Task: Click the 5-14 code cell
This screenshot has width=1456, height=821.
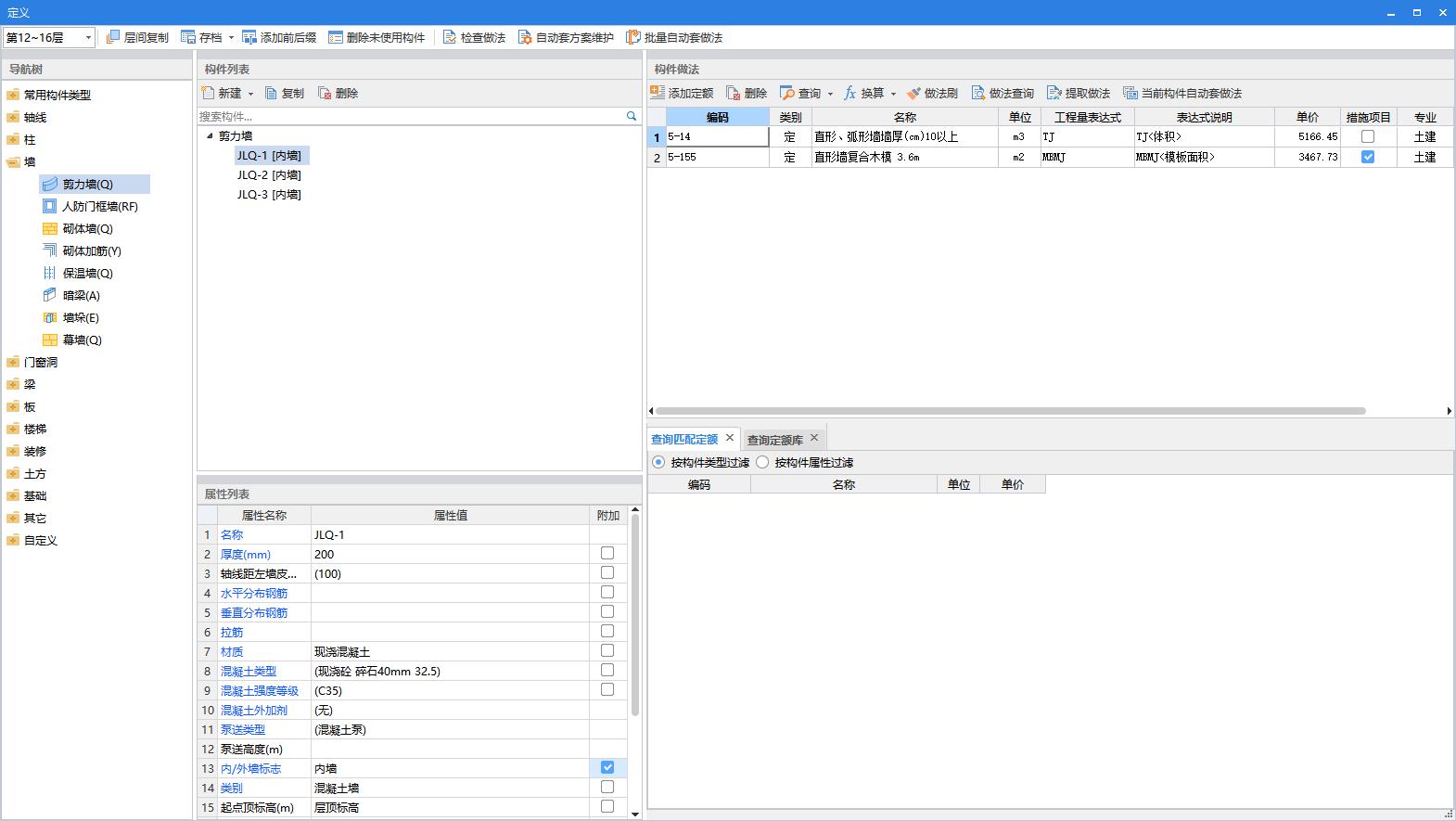Action: click(717, 136)
